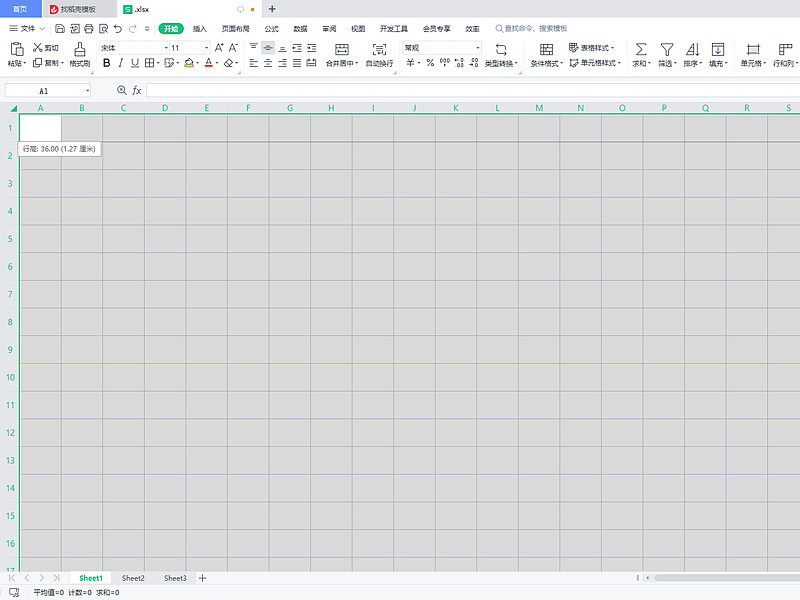Image resolution: width=800 pixels, height=600 pixels.
Task: Toggle vertical middle alignment
Action: 268,47
